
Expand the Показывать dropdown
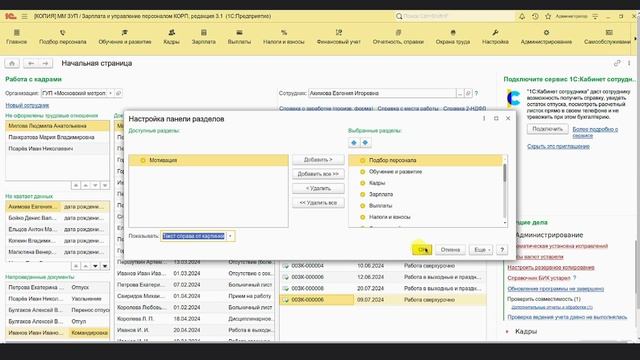click(230, 236)
